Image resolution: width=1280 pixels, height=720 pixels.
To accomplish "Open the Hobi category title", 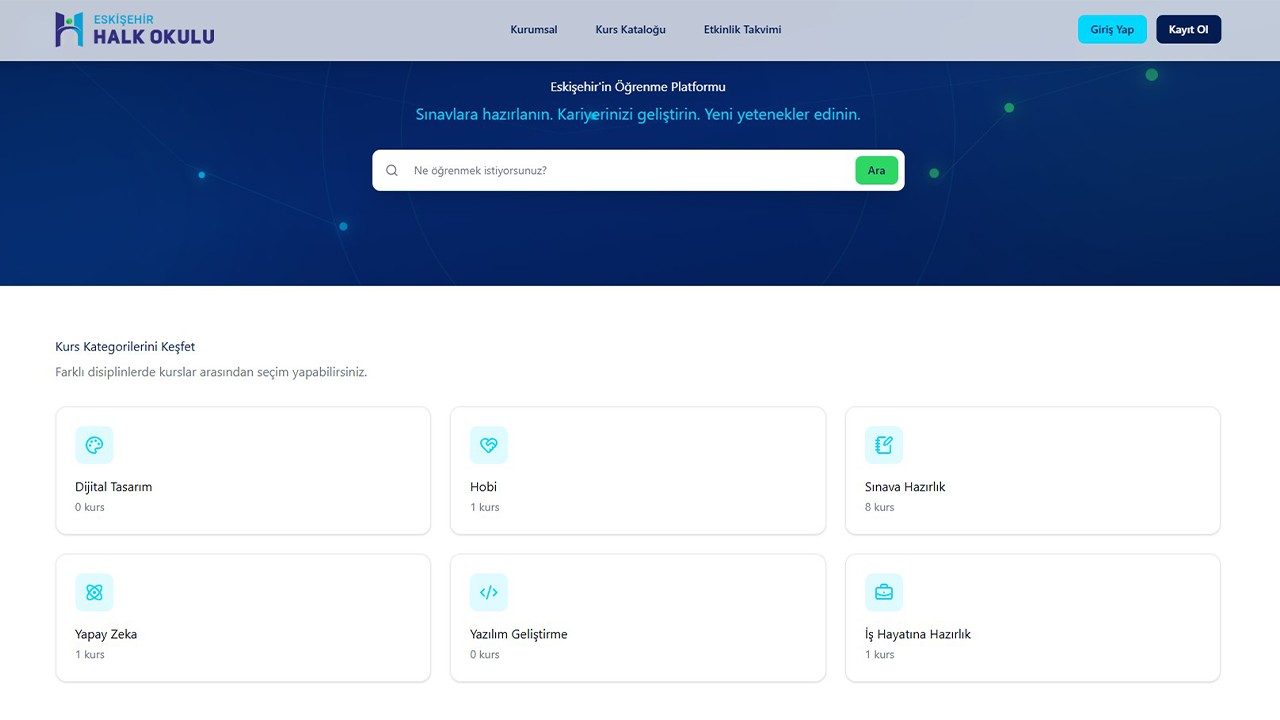I will [x=484, y=487].
